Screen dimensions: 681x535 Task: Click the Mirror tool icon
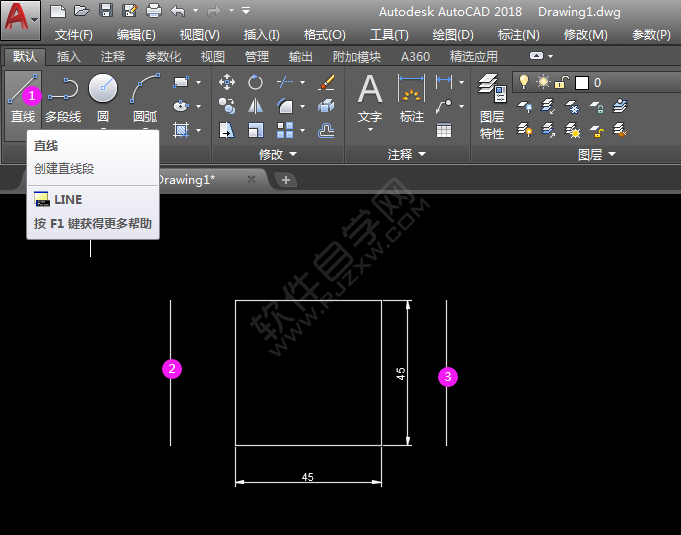[256, 106]
